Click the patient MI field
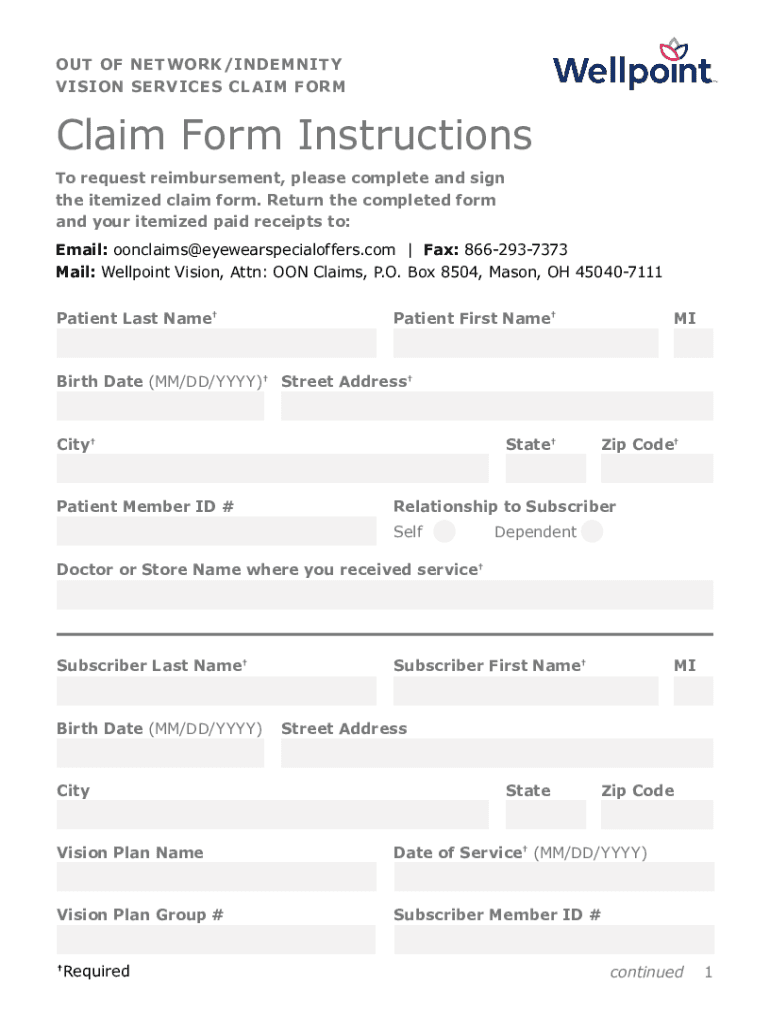 693,343
